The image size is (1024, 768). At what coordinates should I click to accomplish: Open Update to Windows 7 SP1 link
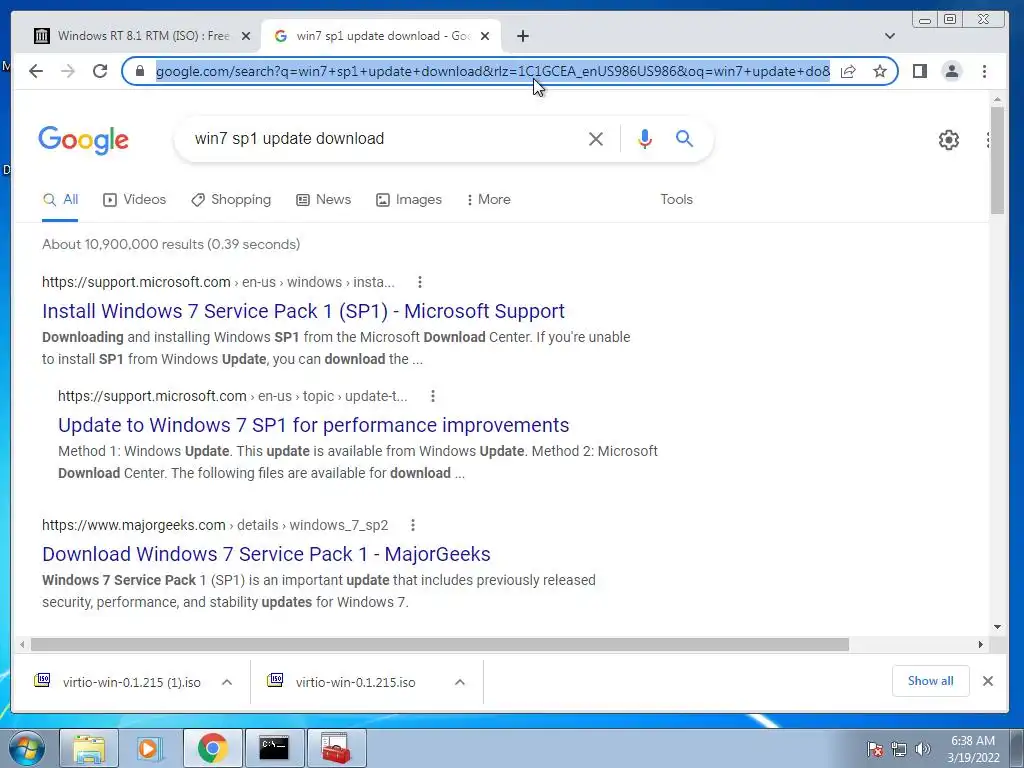coord(313,424)
